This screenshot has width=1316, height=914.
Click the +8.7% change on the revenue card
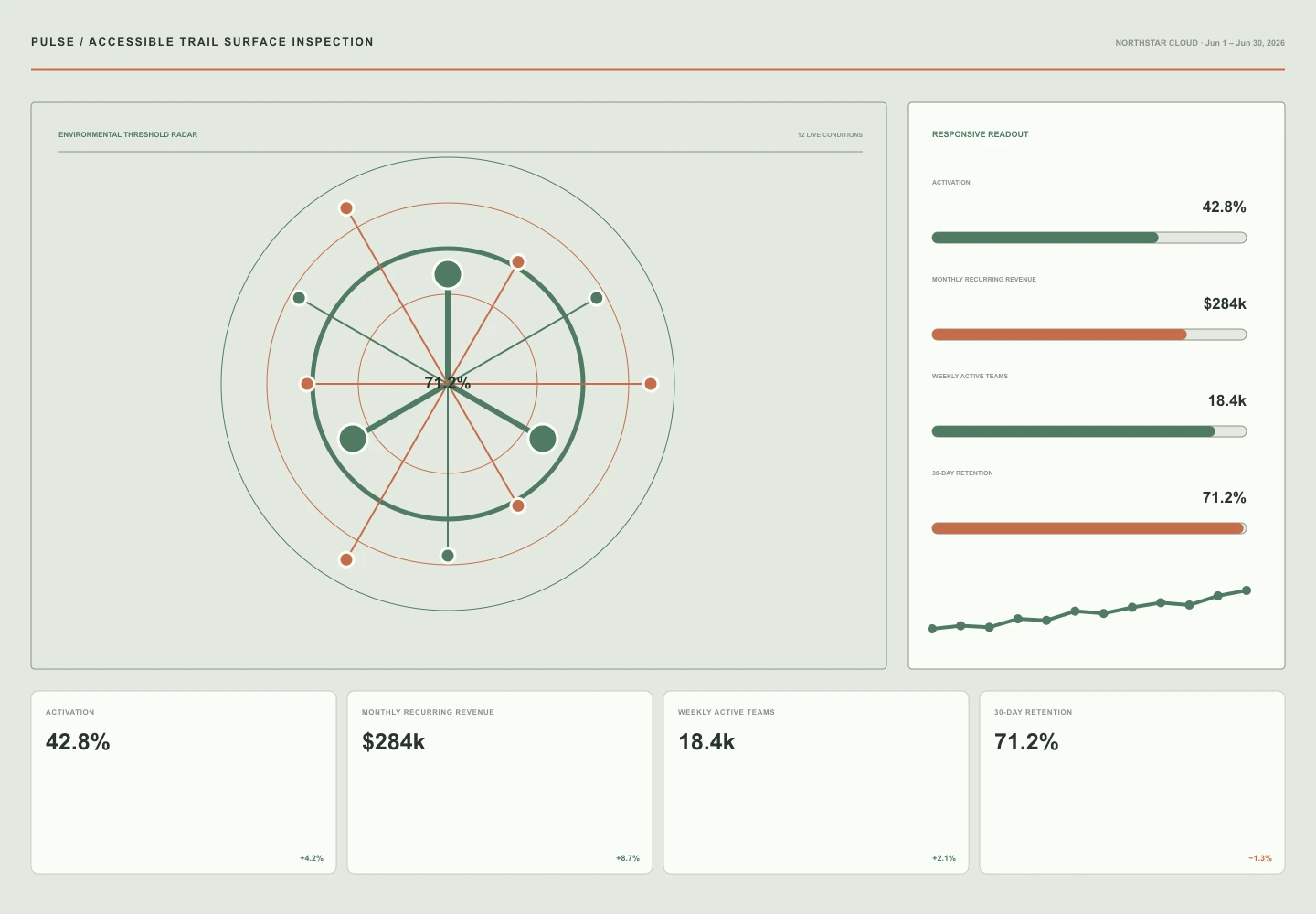[628, 858]
